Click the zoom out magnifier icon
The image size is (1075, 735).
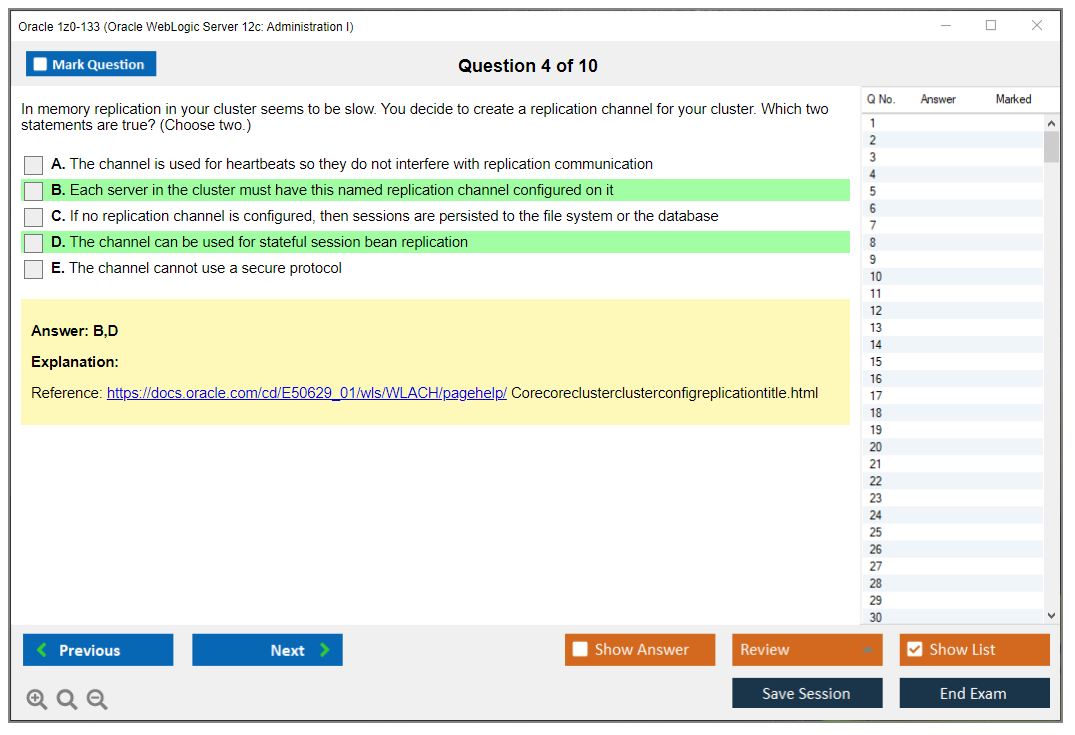click(x=97, y=700)
